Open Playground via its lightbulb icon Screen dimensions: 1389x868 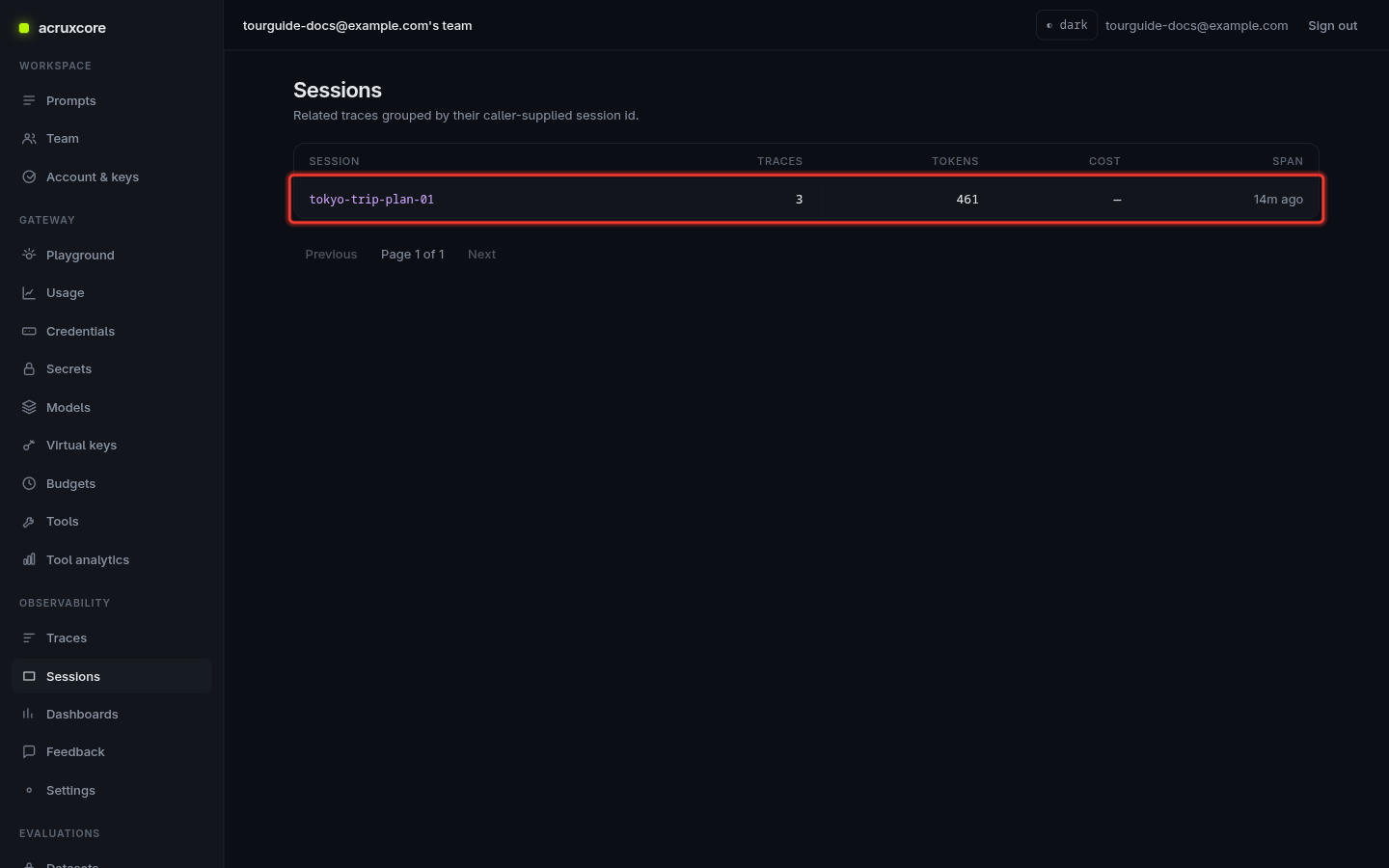(x=29, y=256)
